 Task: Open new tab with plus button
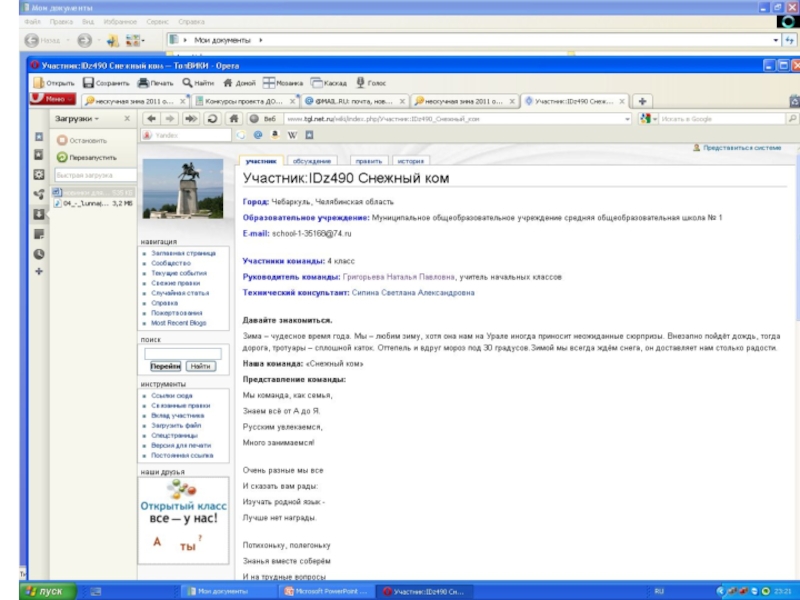pyautogui.click(x=642, y=100)
